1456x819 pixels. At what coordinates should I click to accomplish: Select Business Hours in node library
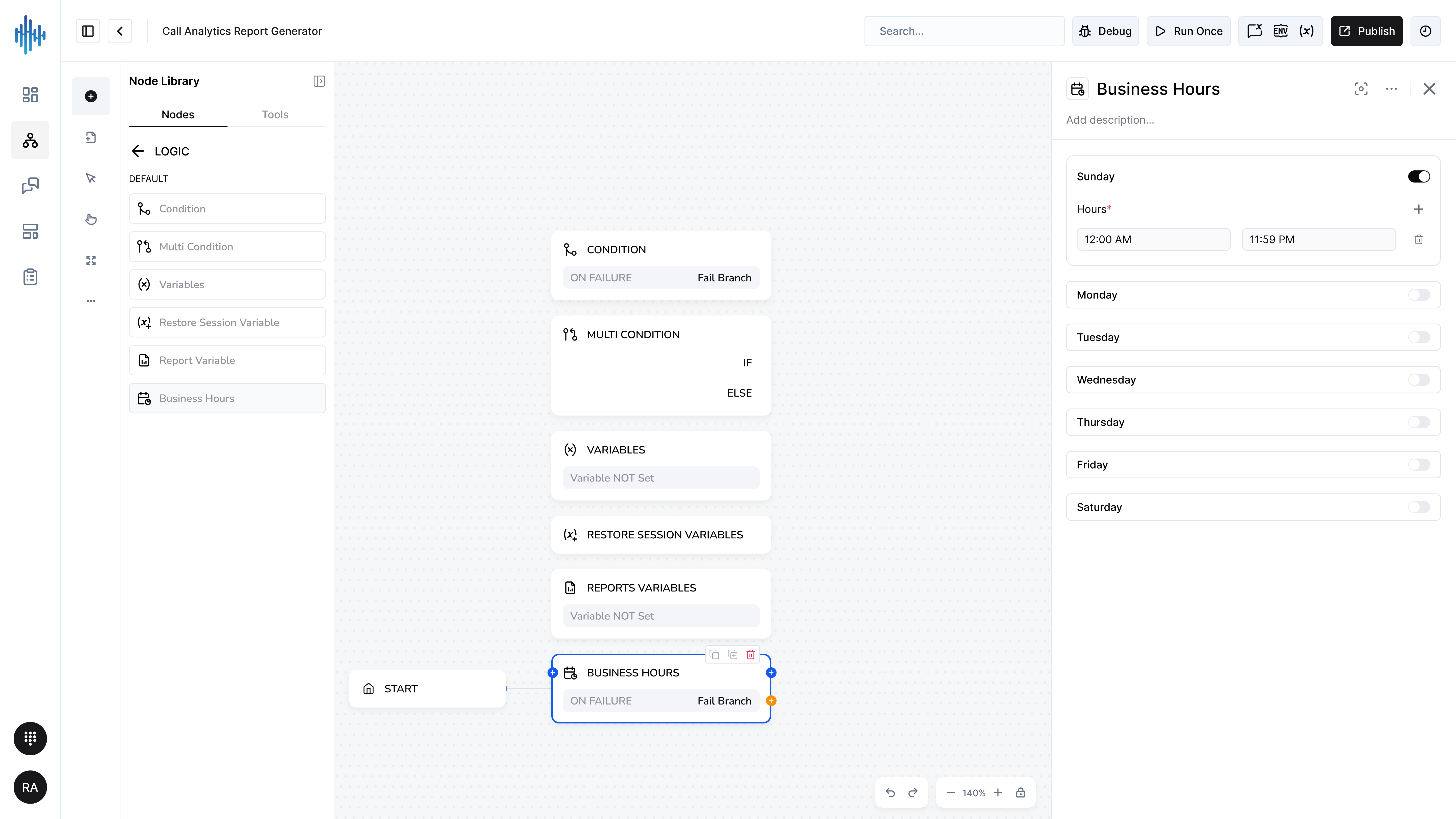pos(227,398)
